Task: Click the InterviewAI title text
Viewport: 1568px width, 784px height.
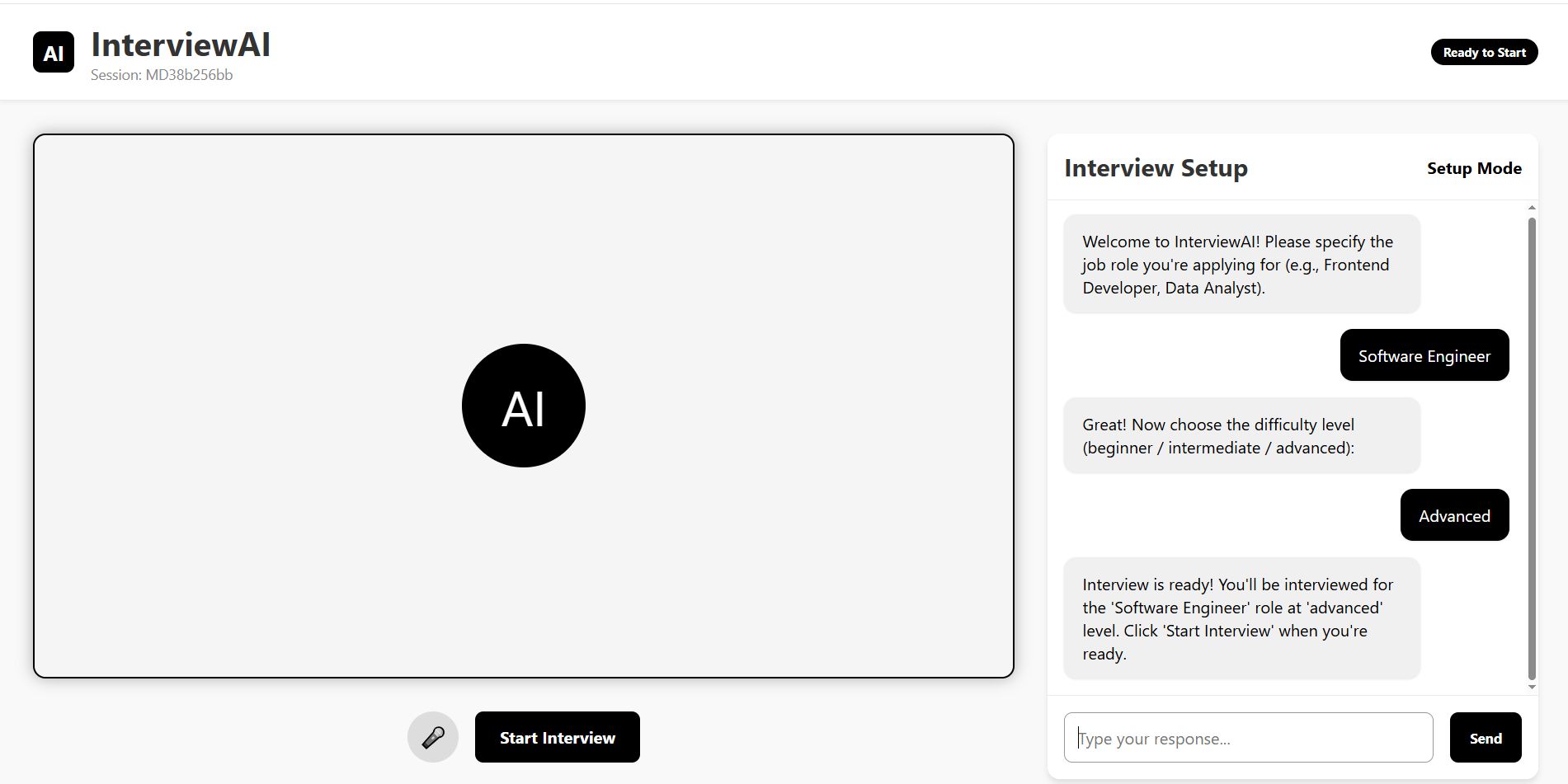Action: [181, 45]
